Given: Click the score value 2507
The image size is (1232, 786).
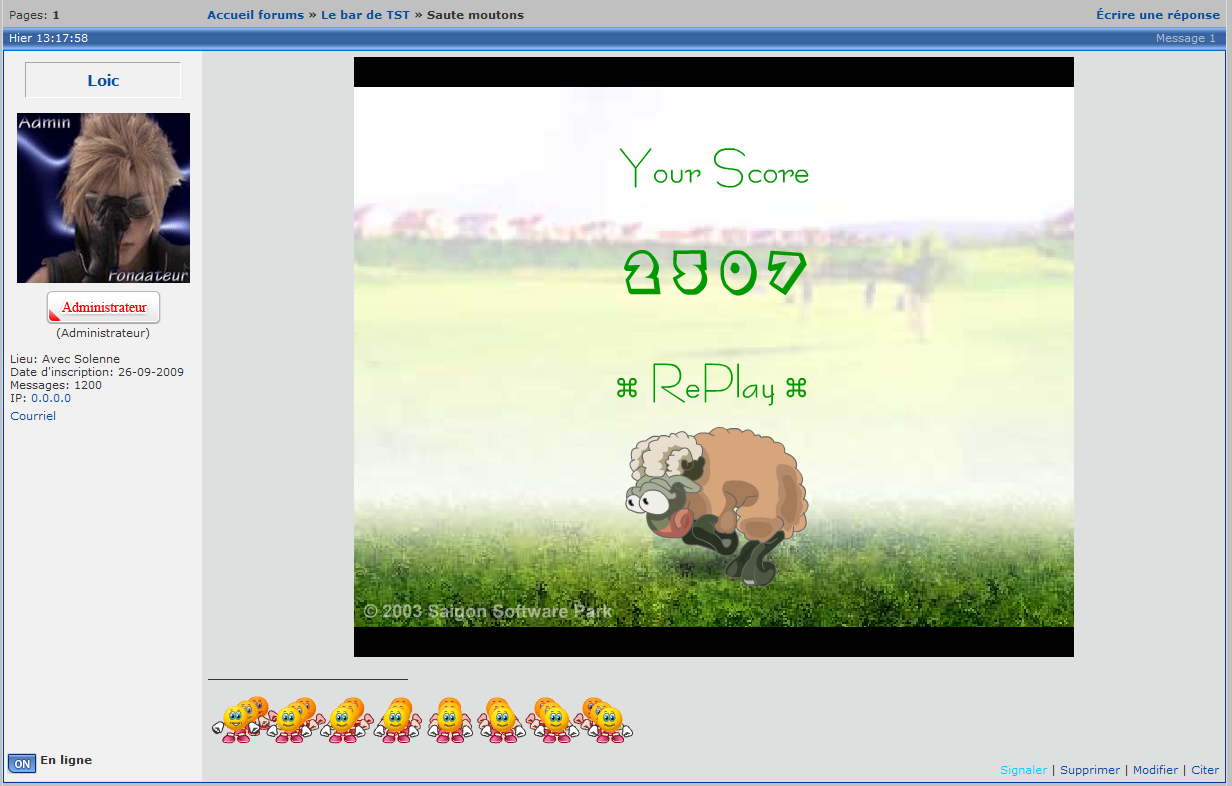Looking at the screenshot, I should [715, 272].
